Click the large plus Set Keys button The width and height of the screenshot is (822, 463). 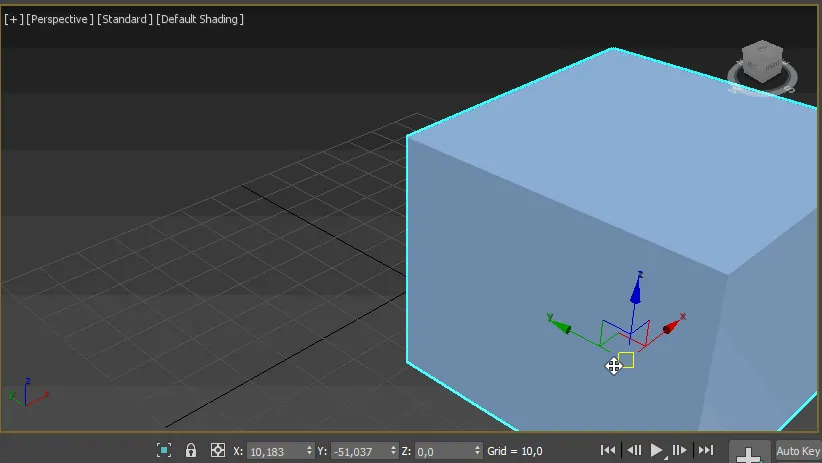point(749,453)
